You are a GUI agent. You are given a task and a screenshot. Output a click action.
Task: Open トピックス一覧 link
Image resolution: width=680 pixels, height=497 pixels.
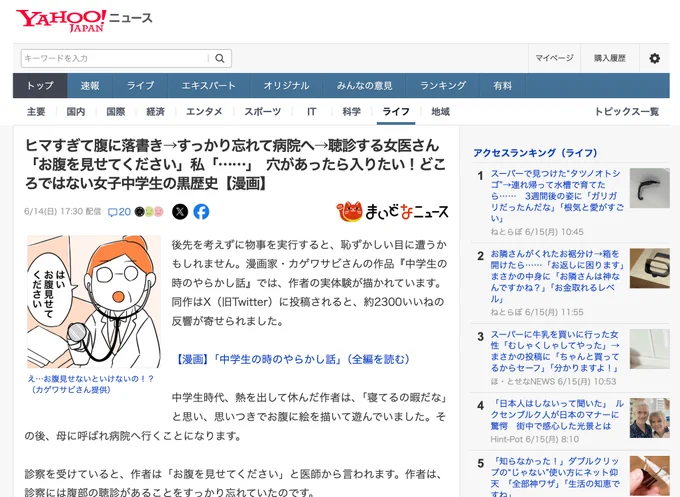pyautogui.click(x=627, y=111)
